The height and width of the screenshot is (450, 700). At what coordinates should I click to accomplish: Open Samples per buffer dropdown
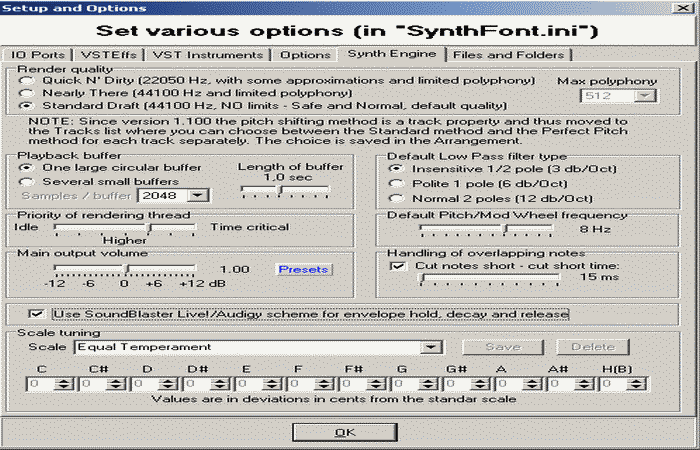198,196
